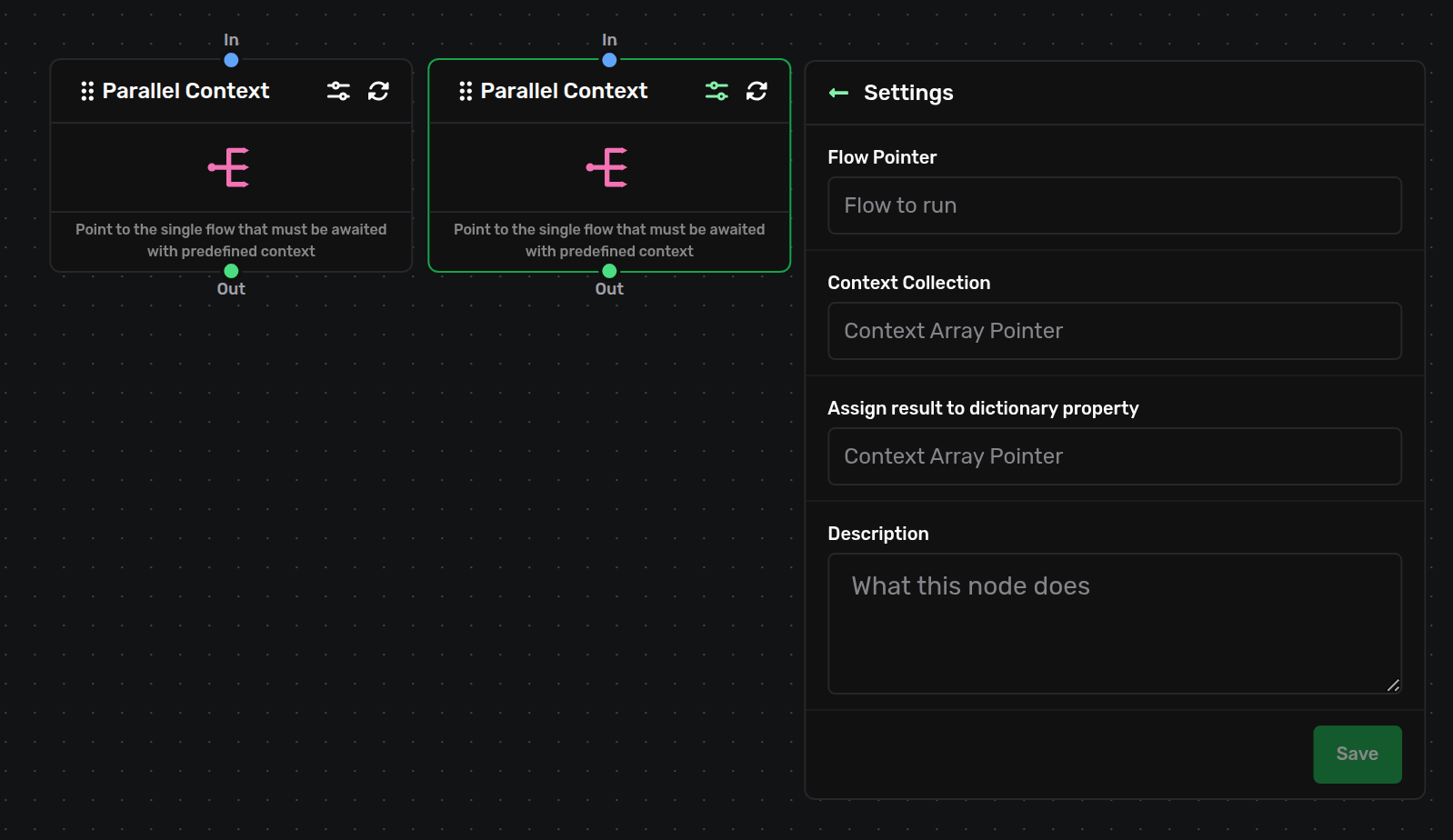This screenshot has width=1453, height=840.
Task: Click the Context Collection label
Action: tap(908, 283)
